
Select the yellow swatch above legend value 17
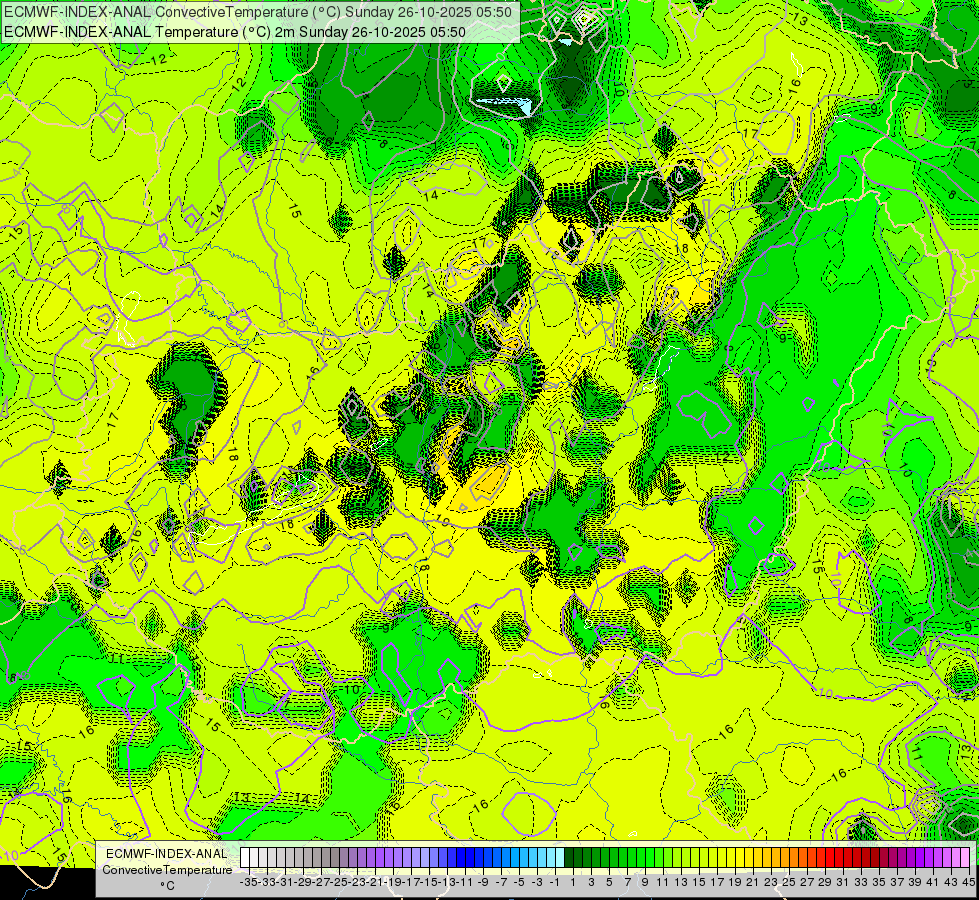pyautogui.click(x=713, y=858)
